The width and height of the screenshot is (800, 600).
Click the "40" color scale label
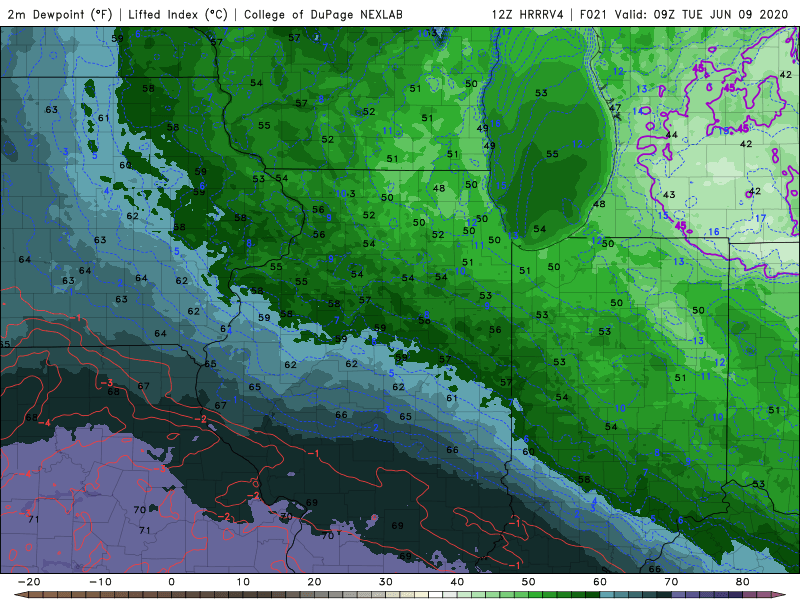(457, 582)
